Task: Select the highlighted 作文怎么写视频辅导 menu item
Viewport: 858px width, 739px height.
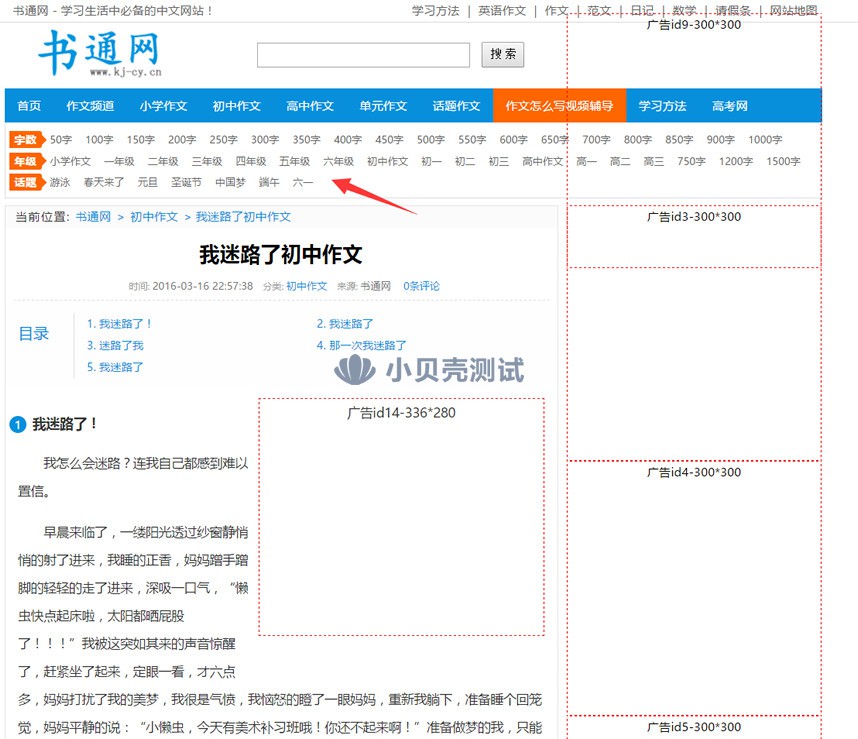Action: pos(559,106)
